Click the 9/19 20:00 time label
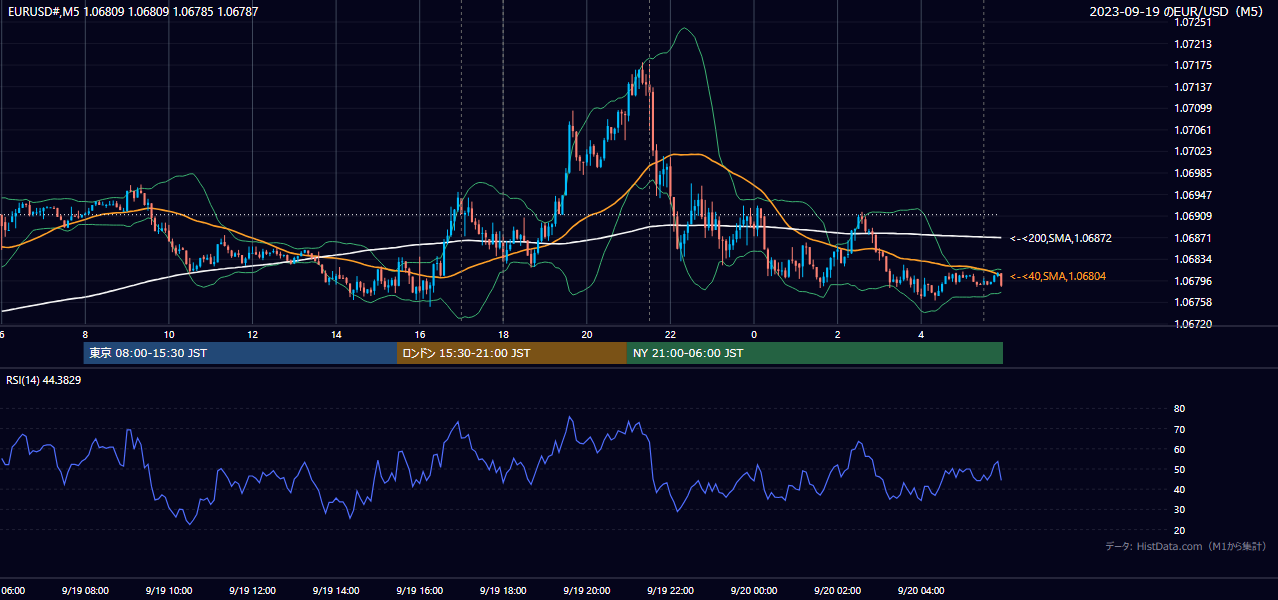This screenshot has height=600, width=1278. click(587, 591)
